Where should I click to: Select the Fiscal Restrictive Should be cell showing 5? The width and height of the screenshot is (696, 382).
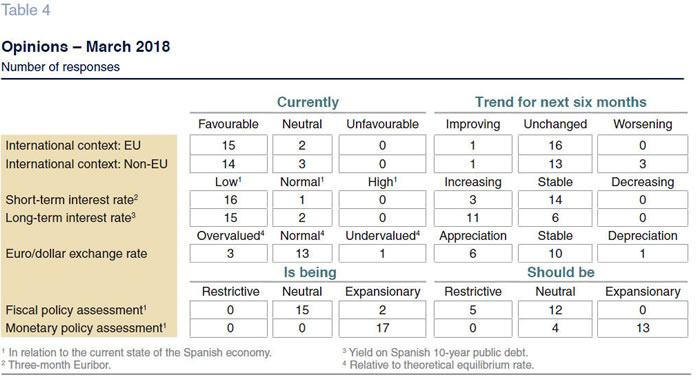[473, 310]
